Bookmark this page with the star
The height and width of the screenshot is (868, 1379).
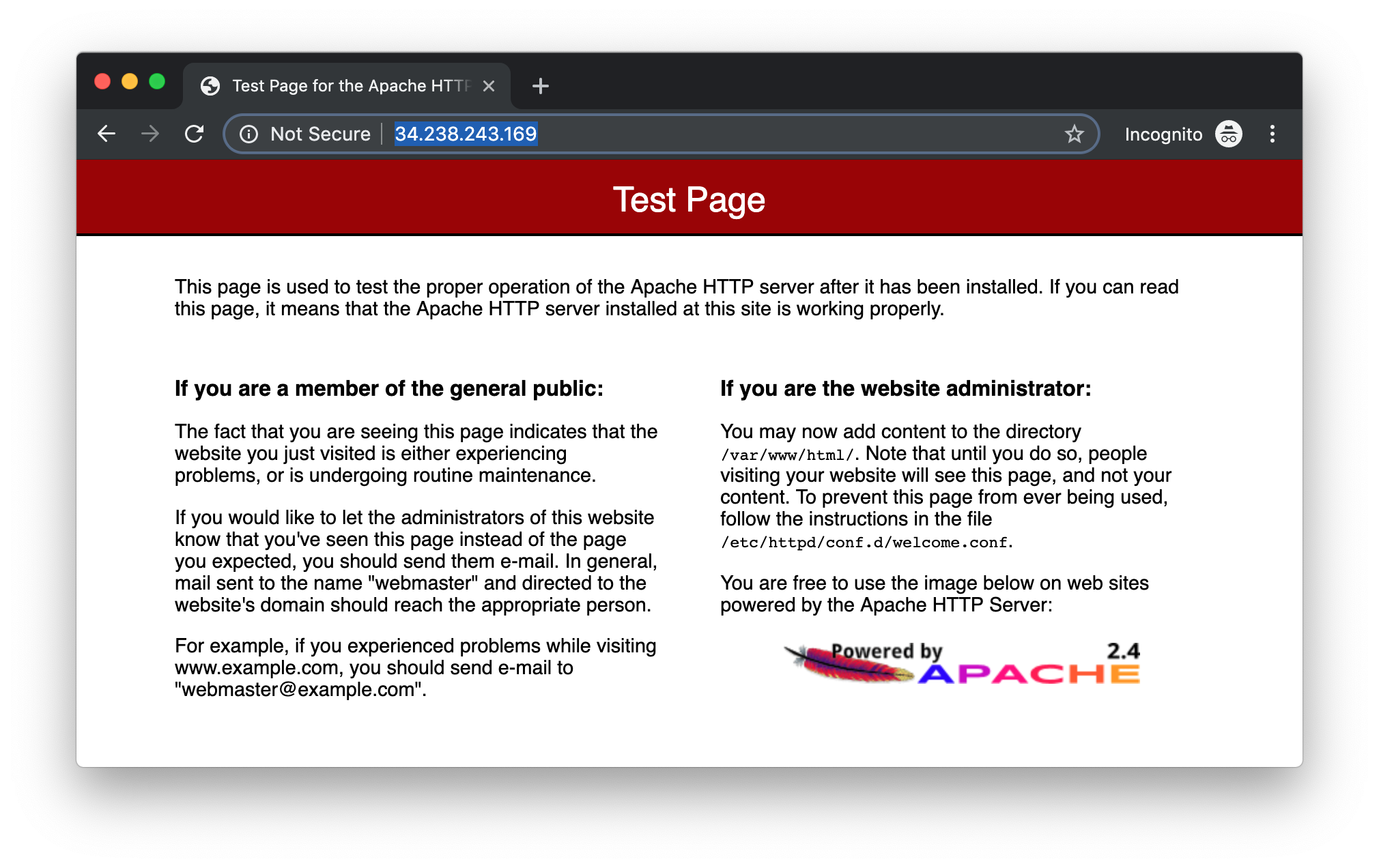tap(1075, 134)
